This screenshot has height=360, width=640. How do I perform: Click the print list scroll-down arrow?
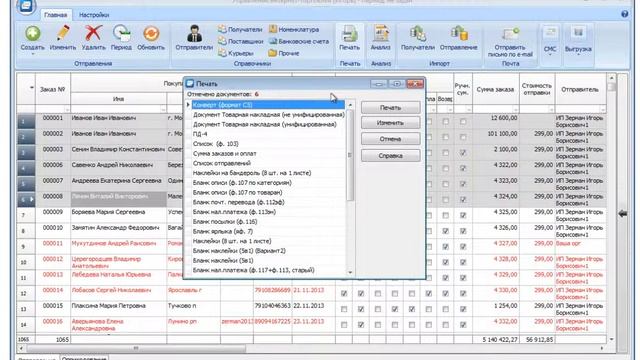pos(350,273)
